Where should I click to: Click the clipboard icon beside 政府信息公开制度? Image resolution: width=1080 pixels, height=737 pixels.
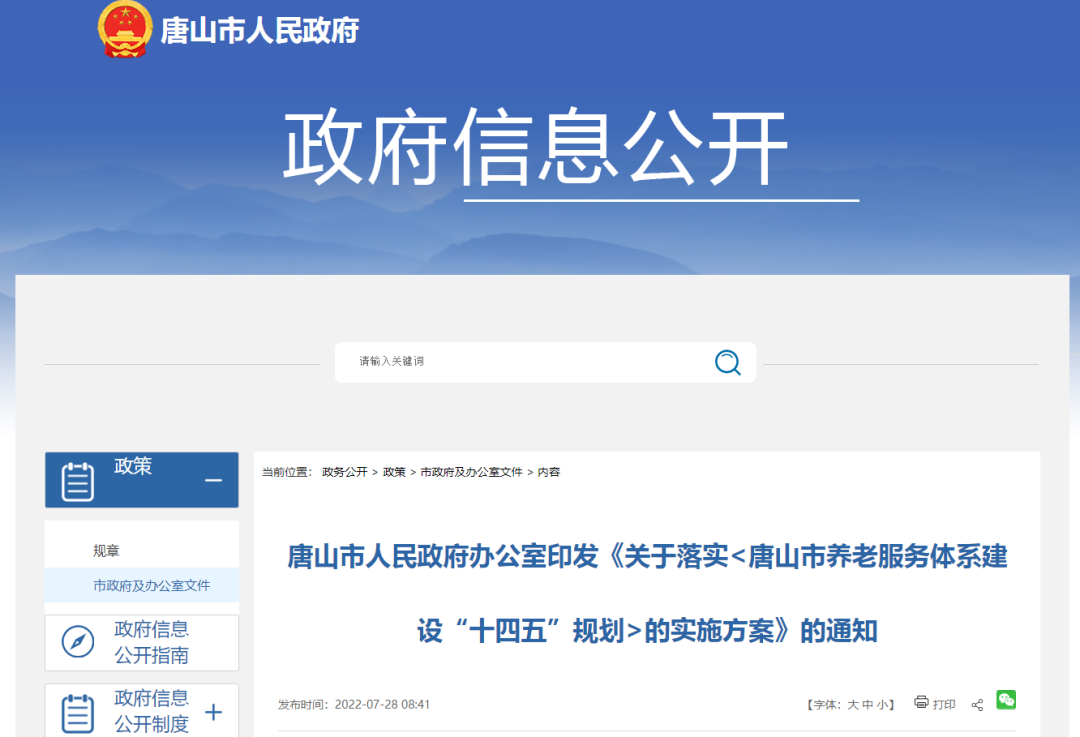78,712
